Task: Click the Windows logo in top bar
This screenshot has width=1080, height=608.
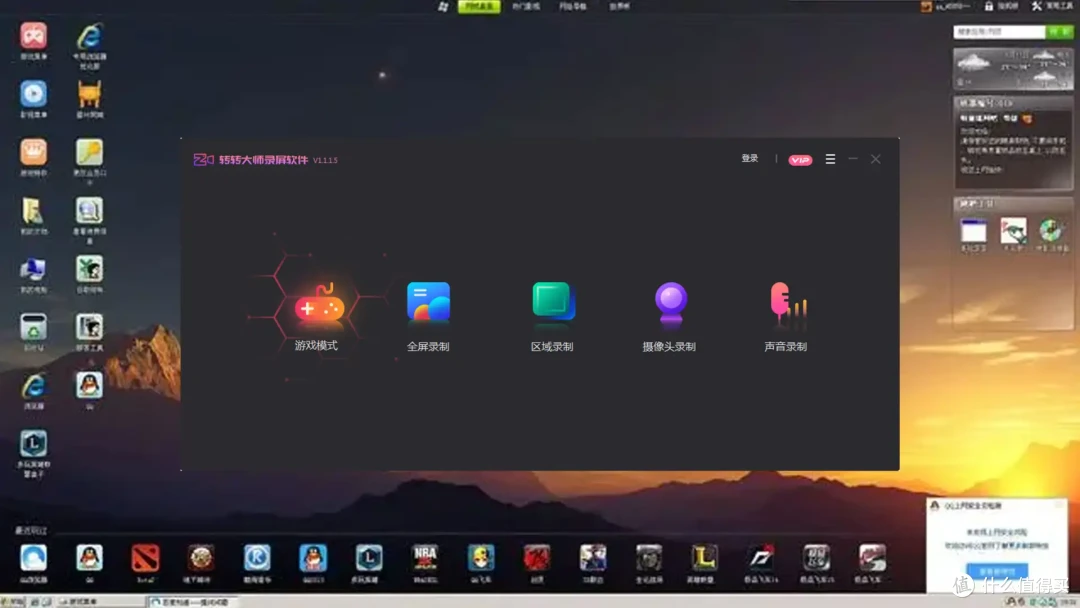Action: [x=443, y=6]
